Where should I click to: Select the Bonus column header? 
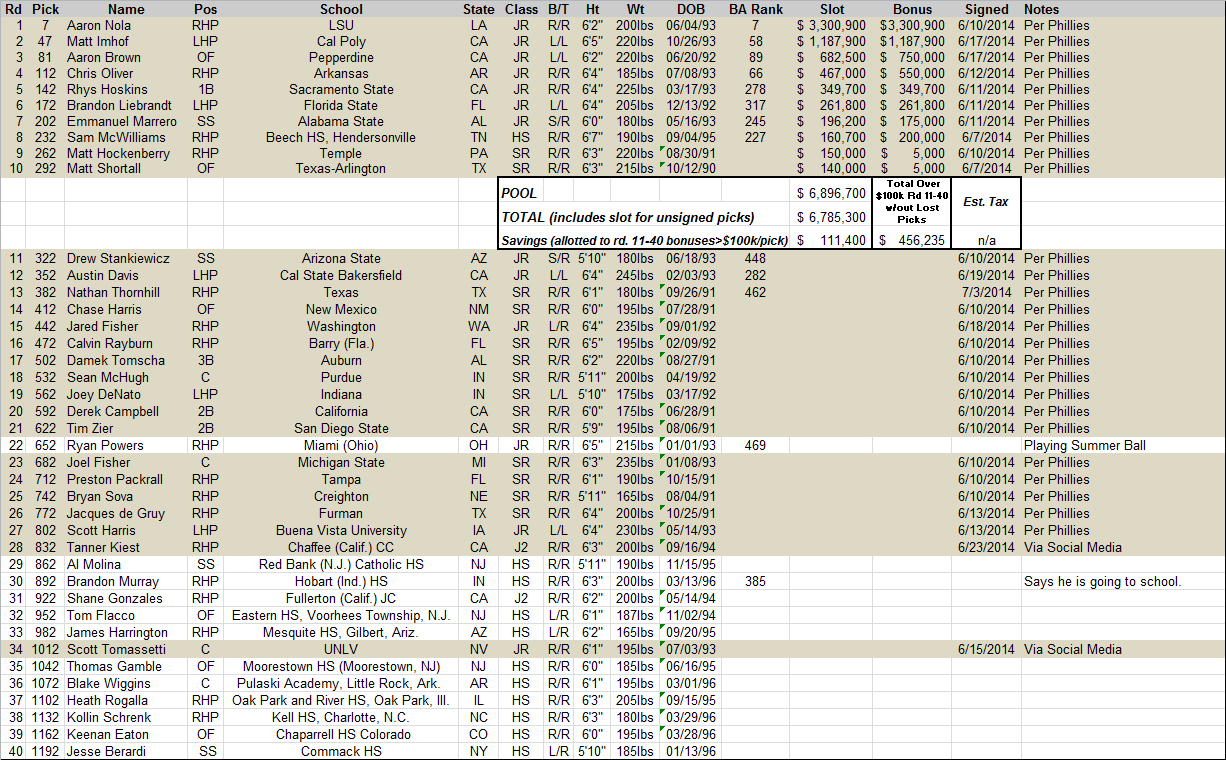coord(912,9)
